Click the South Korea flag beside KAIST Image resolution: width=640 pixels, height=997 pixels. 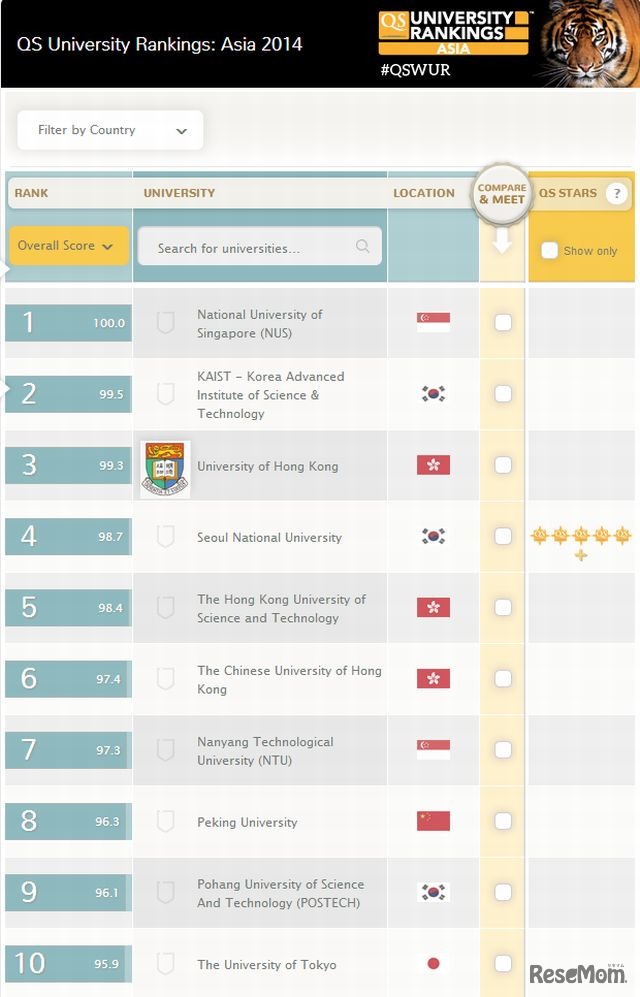(432, 394)
